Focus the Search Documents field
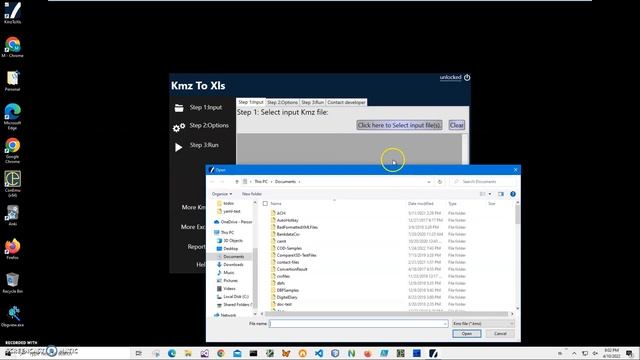The width and height of the screenshot is (640, 360). point(484,182)
